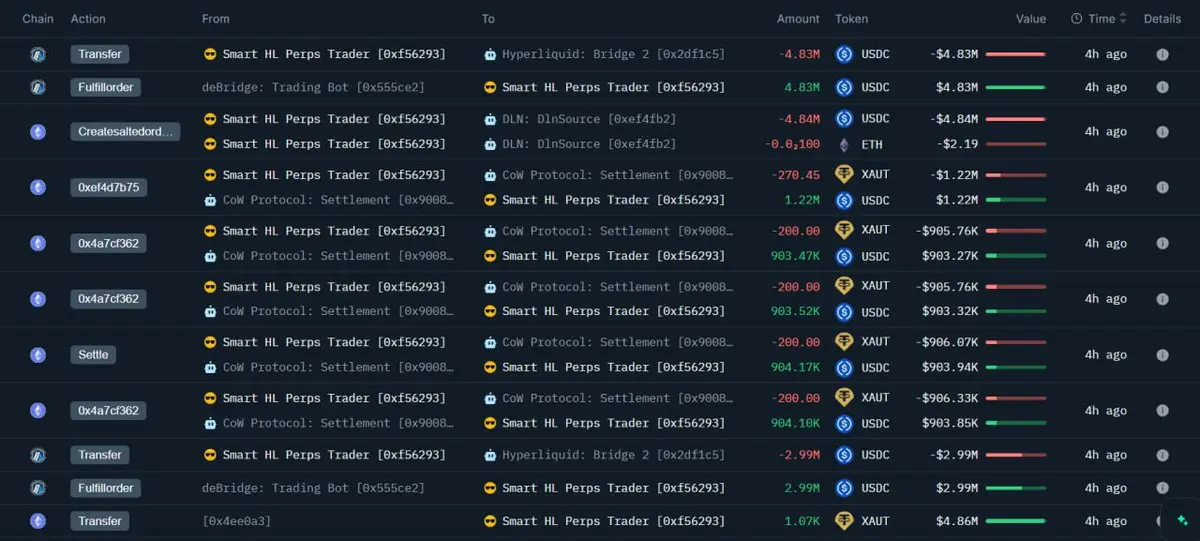
Task: Open details icon for Settle row
Action: pos(1162,354)
